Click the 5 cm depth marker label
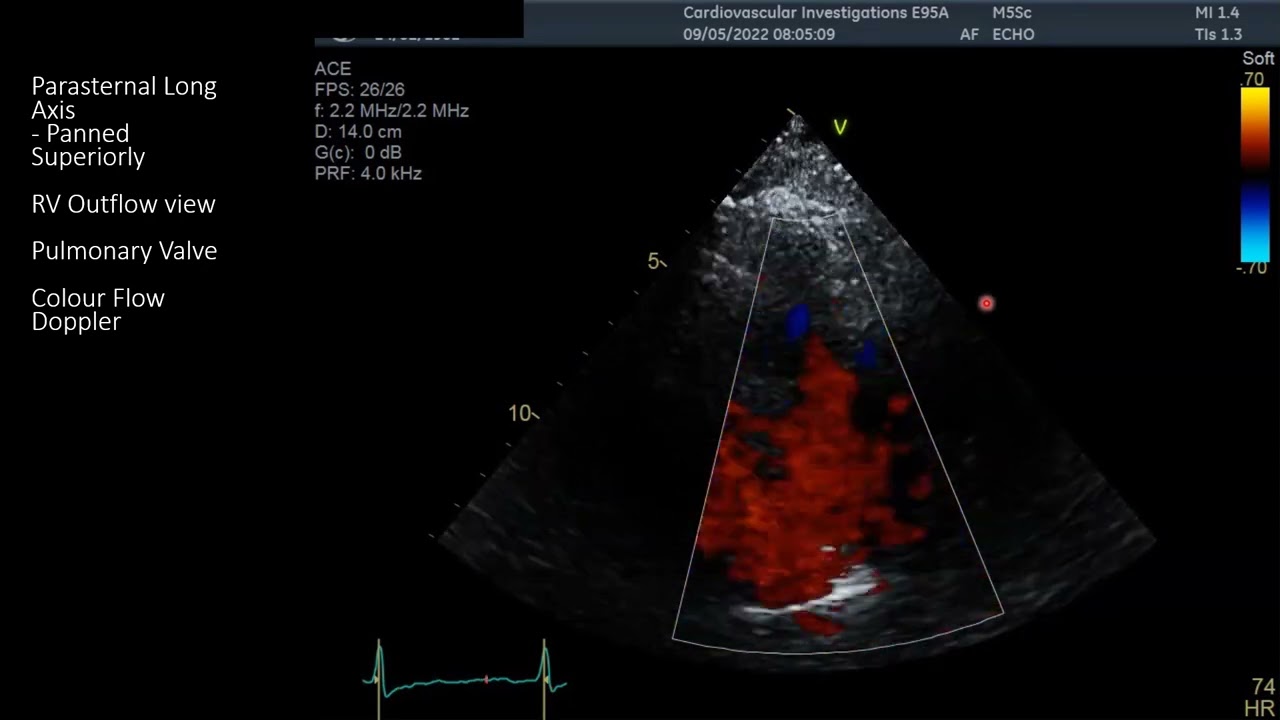 tap(654, 261)
